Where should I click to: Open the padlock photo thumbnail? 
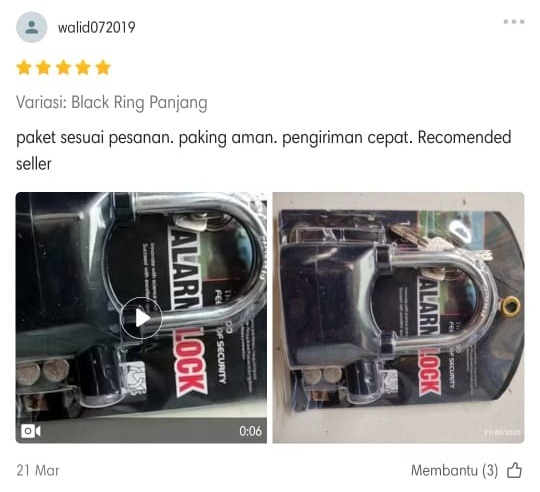pos(398,317)
